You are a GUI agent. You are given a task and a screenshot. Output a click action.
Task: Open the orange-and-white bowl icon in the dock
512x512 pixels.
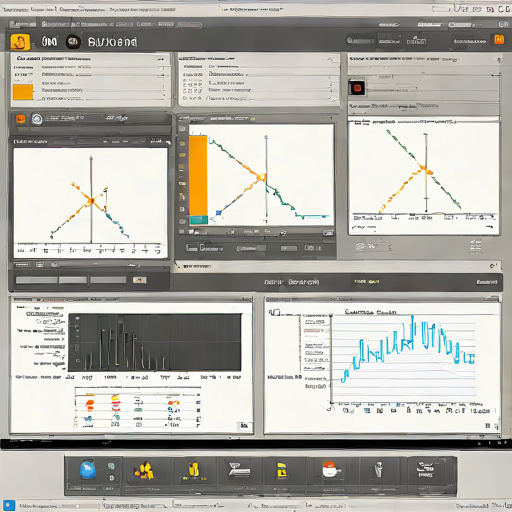(331, 470)
